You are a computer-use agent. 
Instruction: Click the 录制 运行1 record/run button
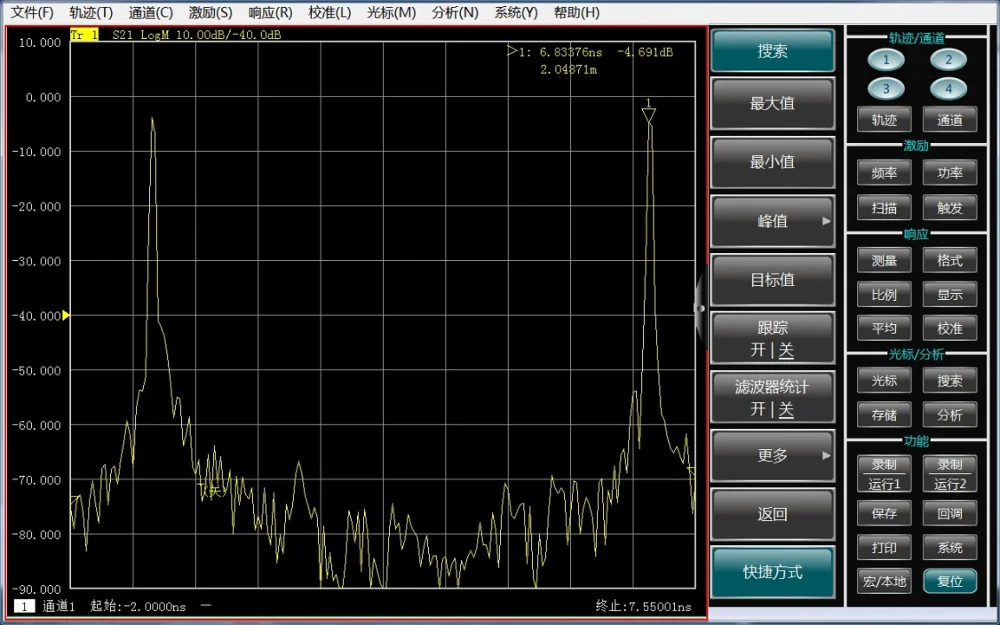pos(884,475)
